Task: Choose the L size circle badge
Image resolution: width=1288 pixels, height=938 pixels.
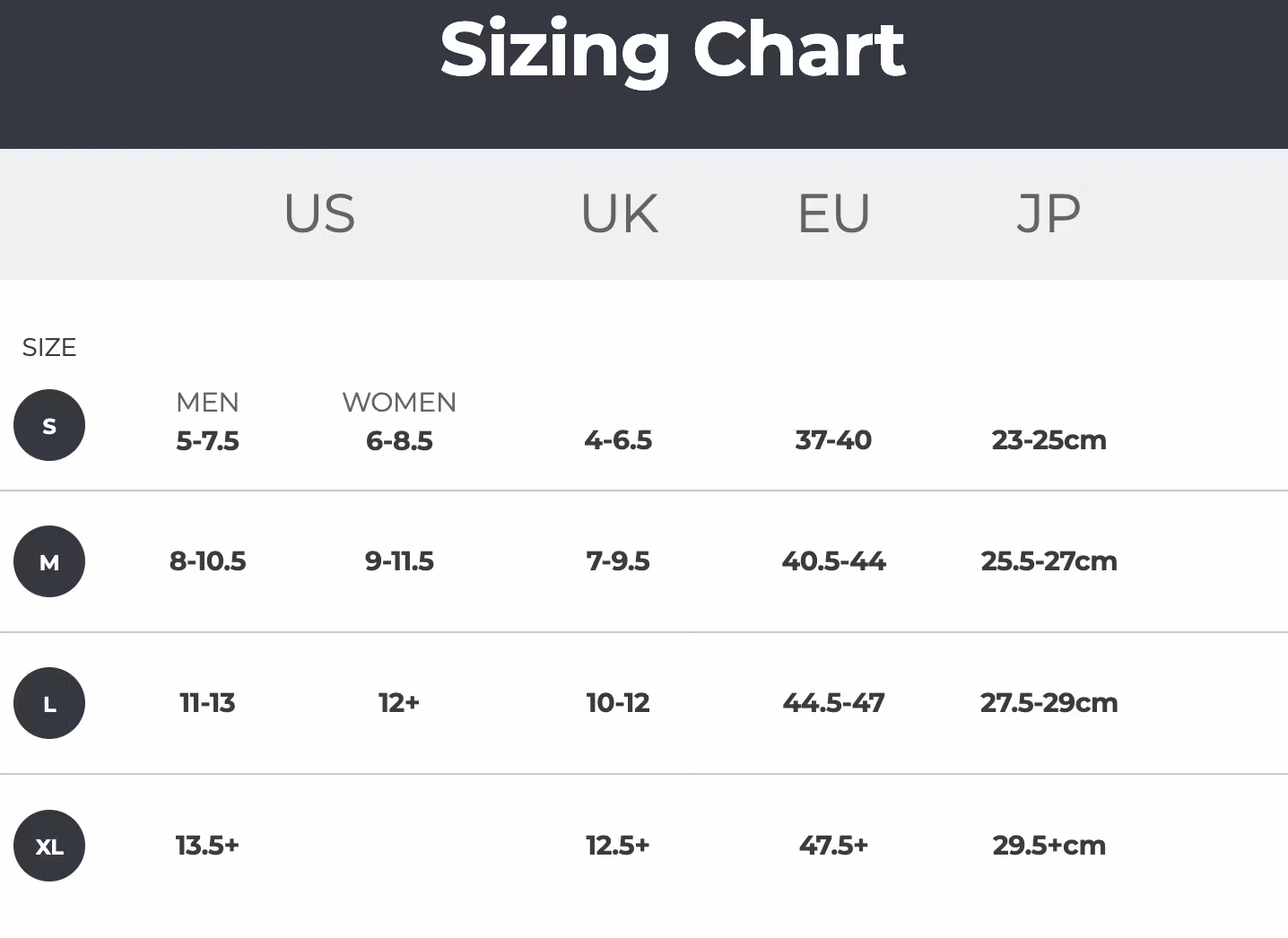Action: [x=49, y=703]
